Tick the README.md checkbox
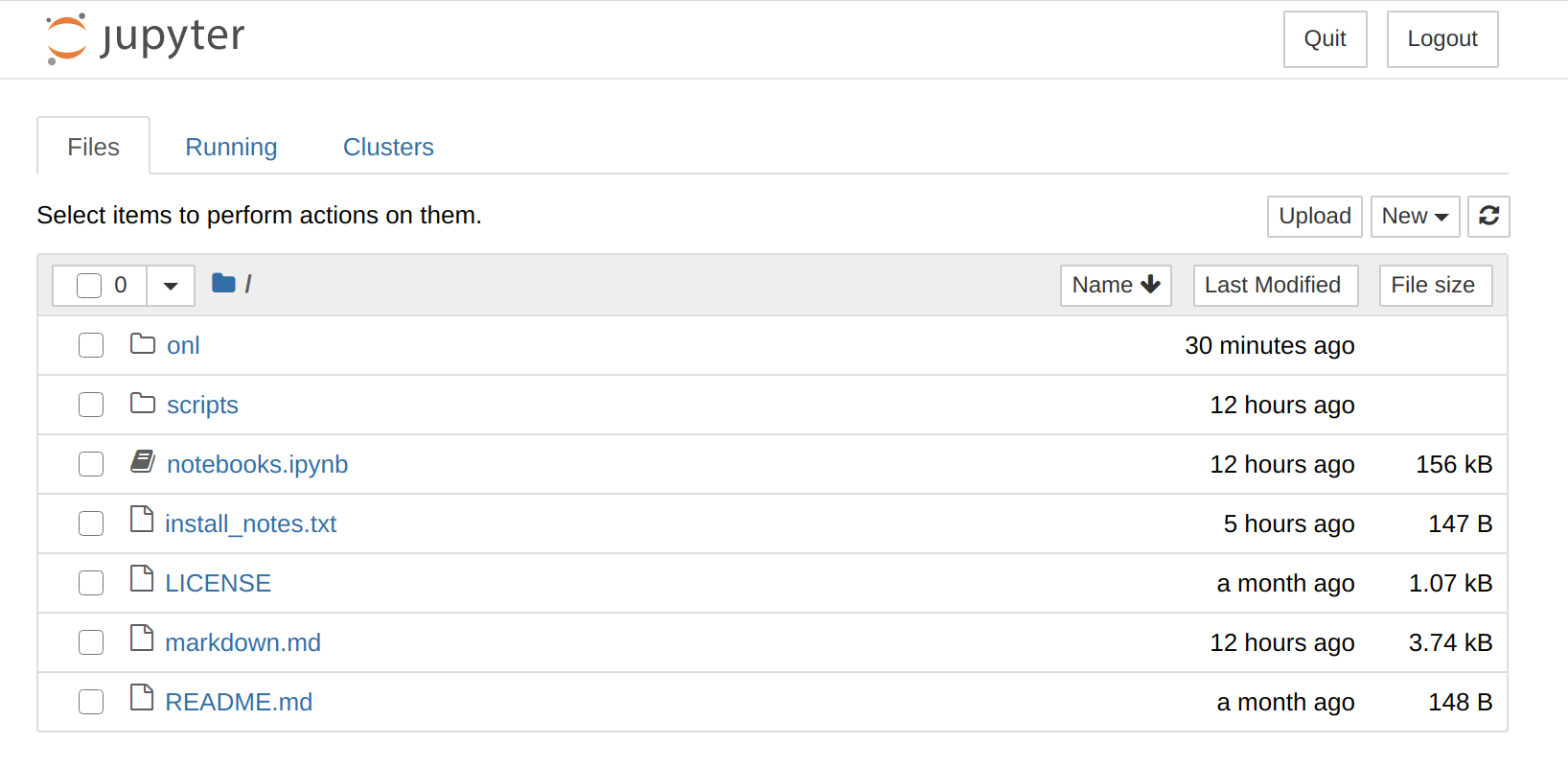This screenshot has height=767, width=1568. [x=91, y=702]
